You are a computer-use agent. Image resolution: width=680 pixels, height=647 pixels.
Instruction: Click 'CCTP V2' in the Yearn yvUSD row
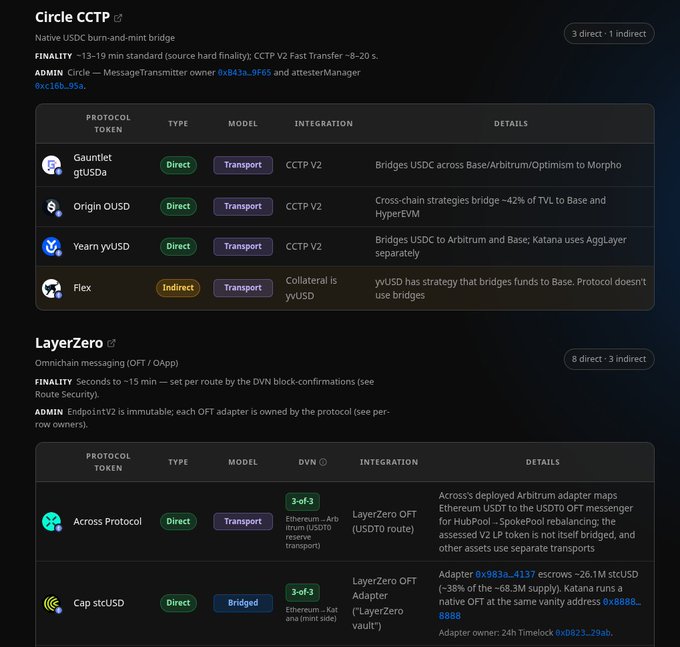pyautogui.click(x=304, y=247)
